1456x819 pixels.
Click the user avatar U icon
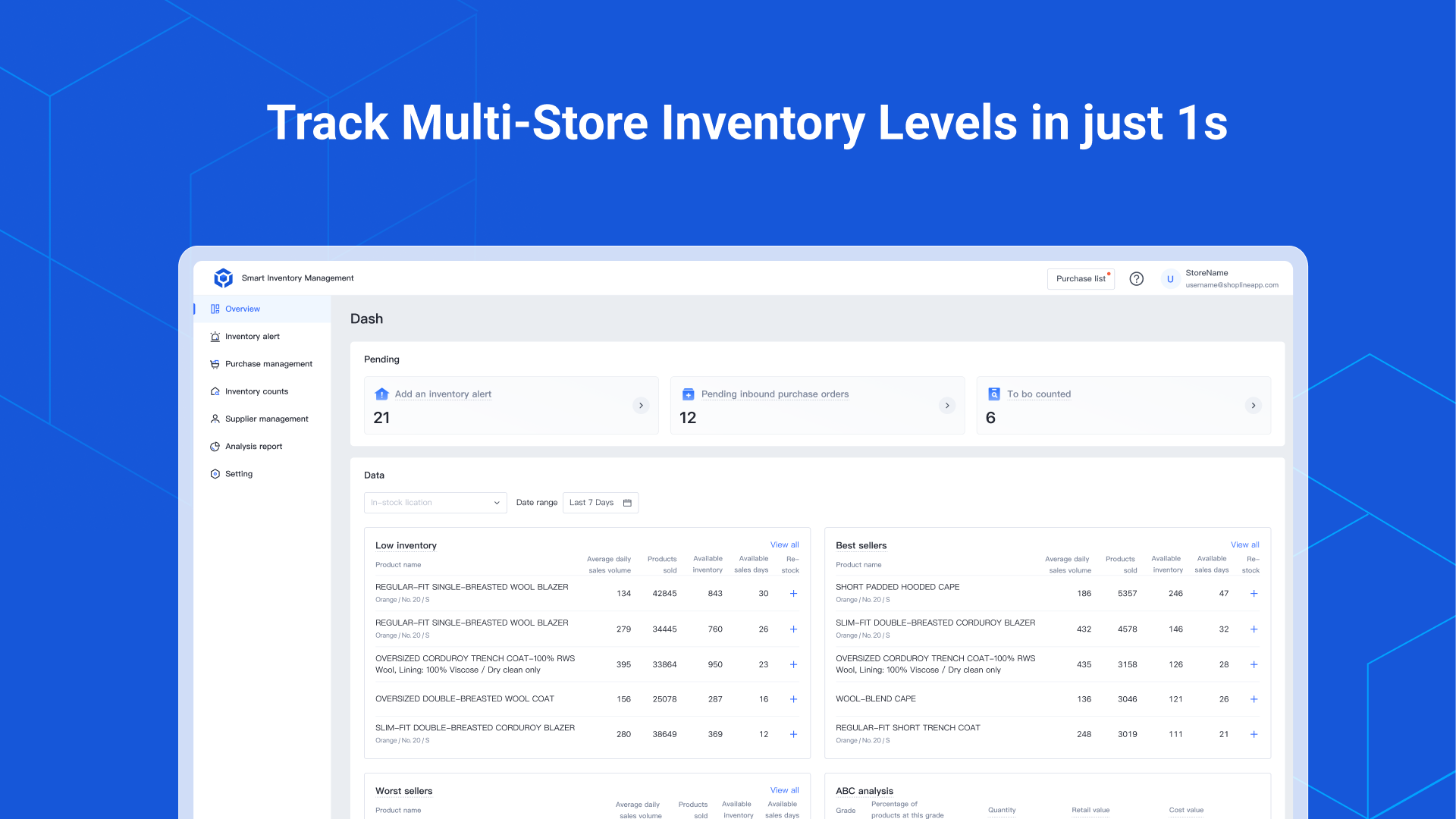click(1170, 279)
